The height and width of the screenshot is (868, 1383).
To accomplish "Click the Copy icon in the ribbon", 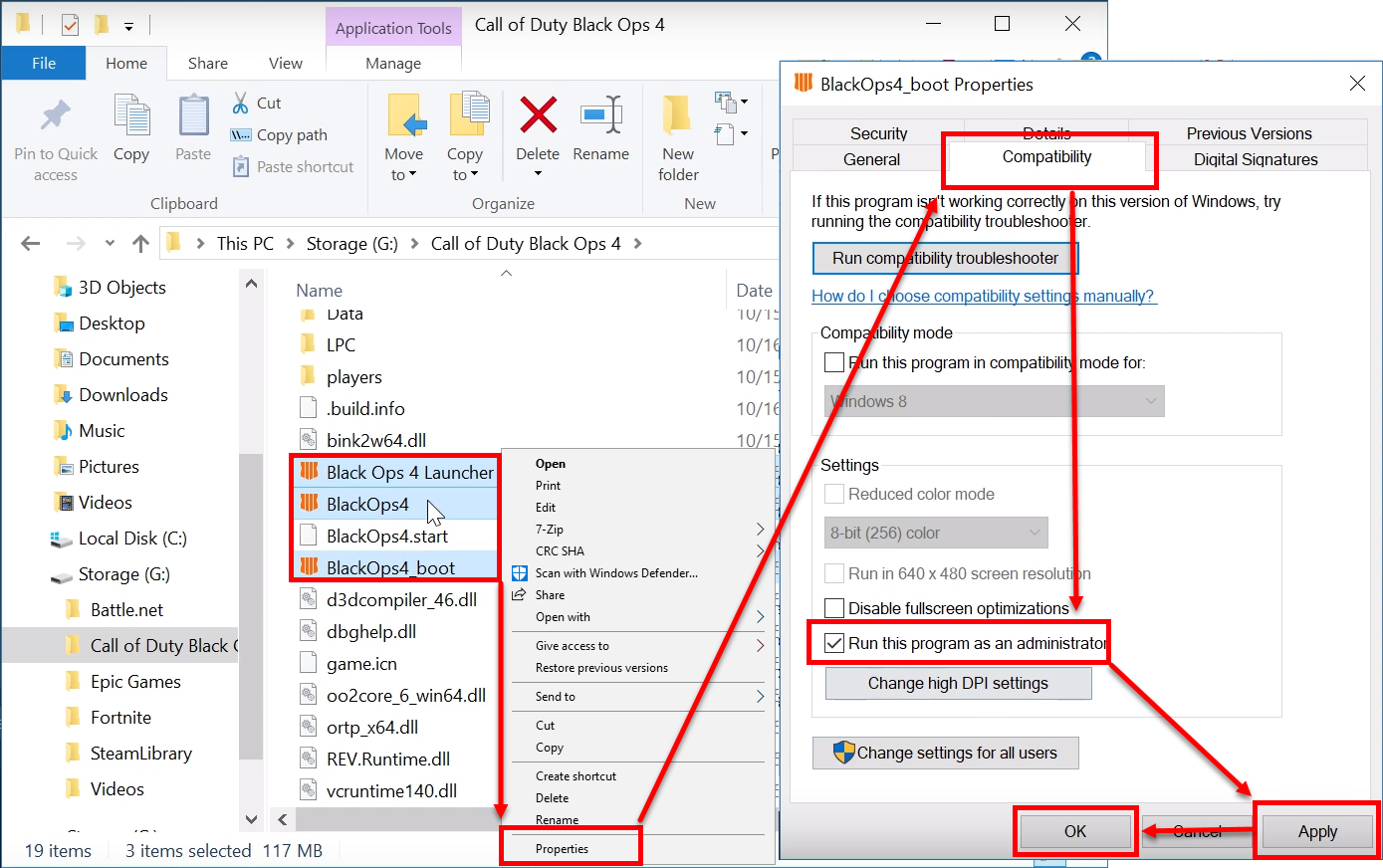I will (131, 116).
